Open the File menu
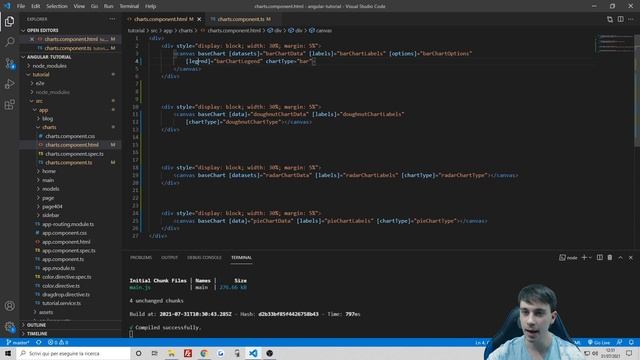 point(21,6)
